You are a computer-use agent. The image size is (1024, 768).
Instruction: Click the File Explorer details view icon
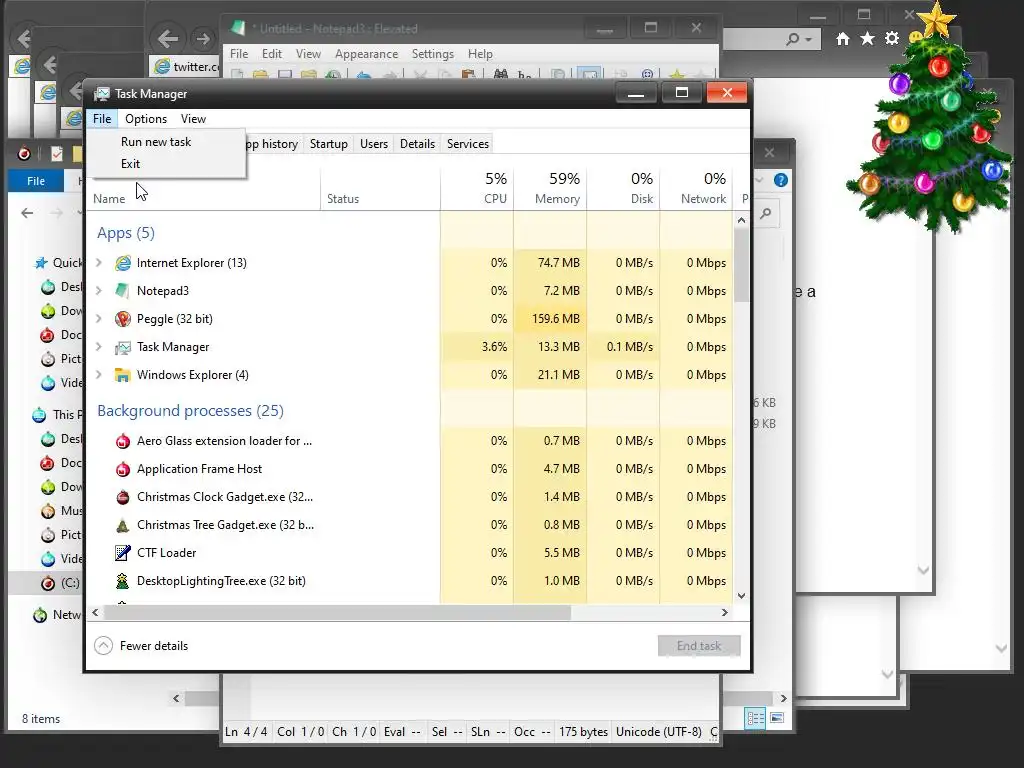756,718
